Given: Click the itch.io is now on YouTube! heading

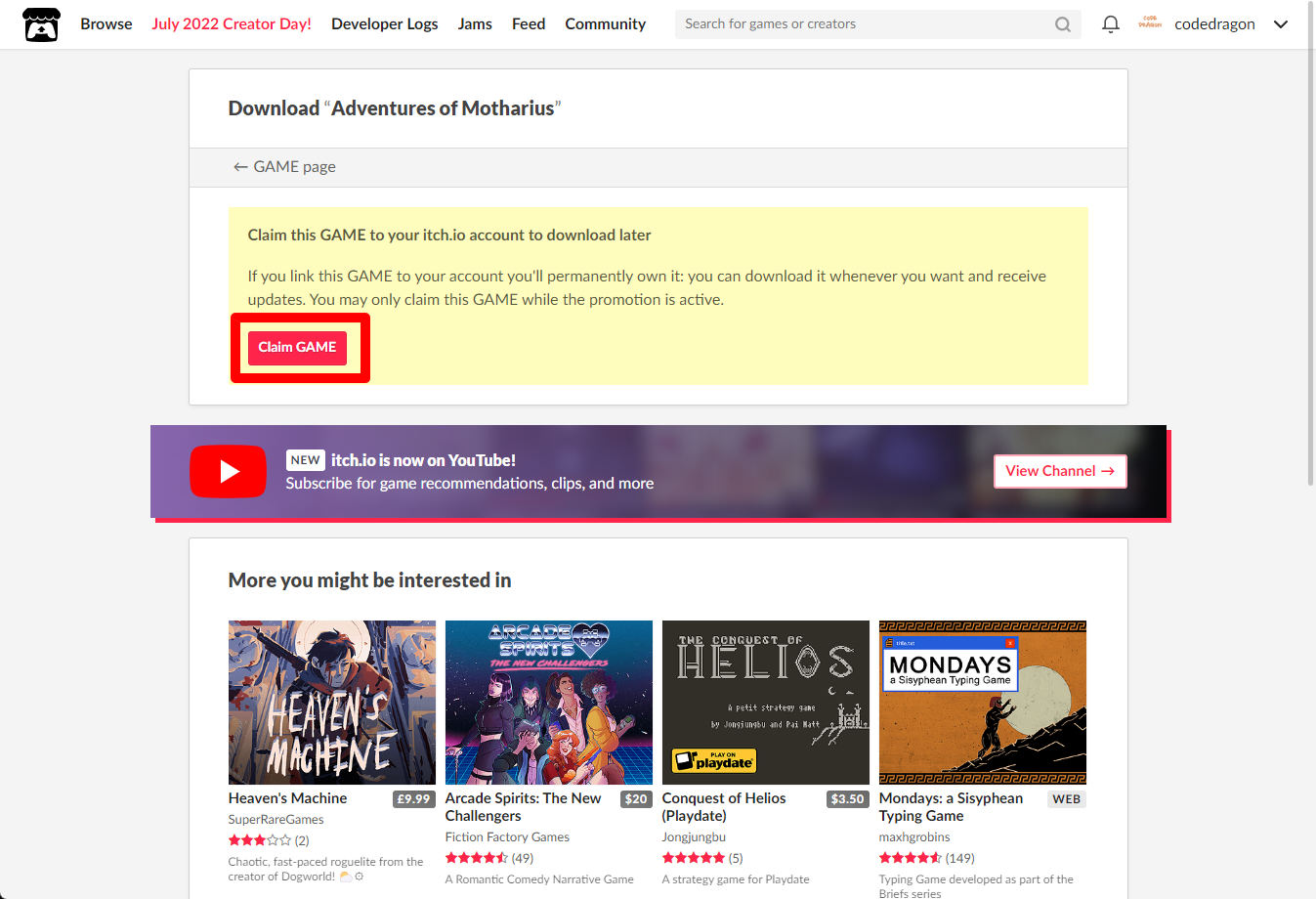Looking at the screenshot, I should 423,460.
